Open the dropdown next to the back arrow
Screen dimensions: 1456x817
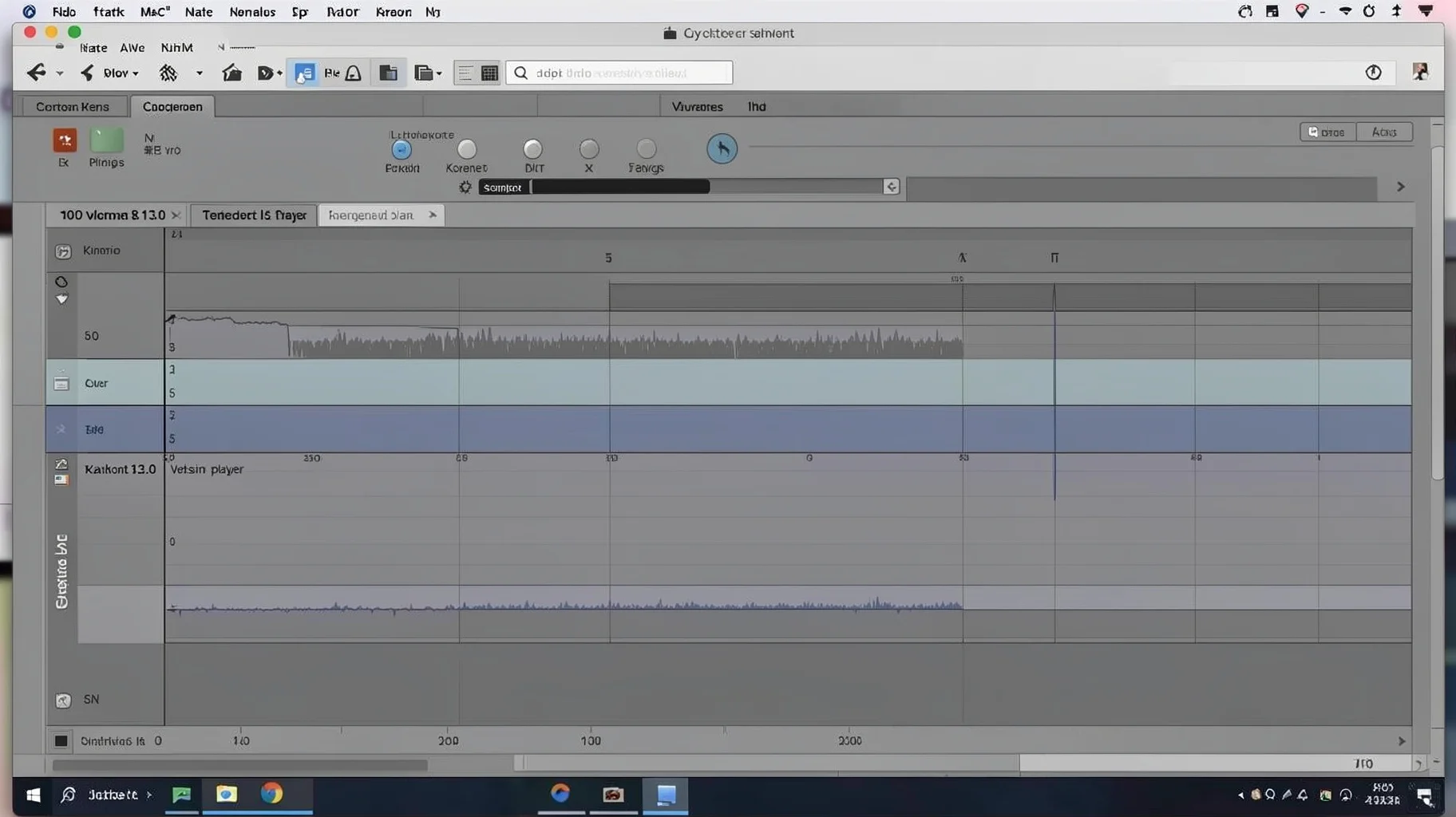click(x=60, y=73)
